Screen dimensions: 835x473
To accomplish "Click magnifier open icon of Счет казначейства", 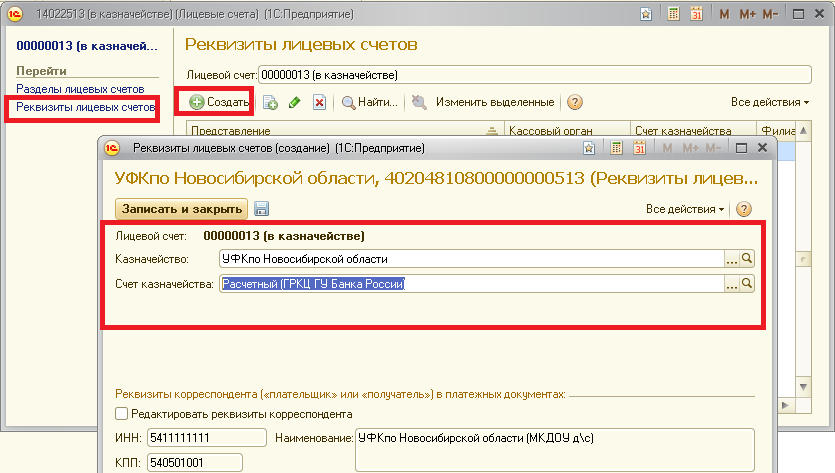I will click(x=747, y=283).
